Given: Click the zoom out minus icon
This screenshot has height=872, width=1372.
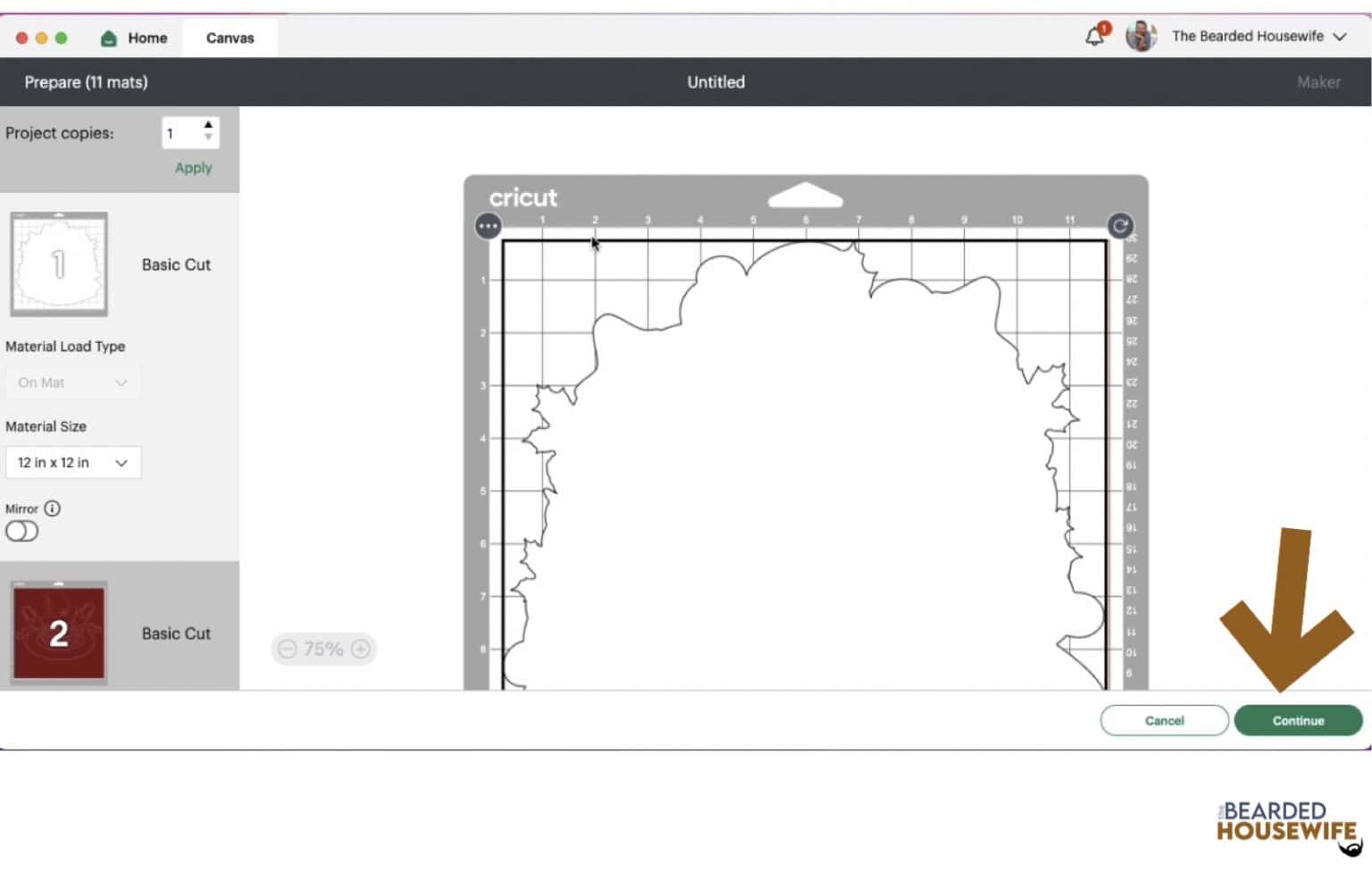Looking at the screenshot, I should pos(287,650).
